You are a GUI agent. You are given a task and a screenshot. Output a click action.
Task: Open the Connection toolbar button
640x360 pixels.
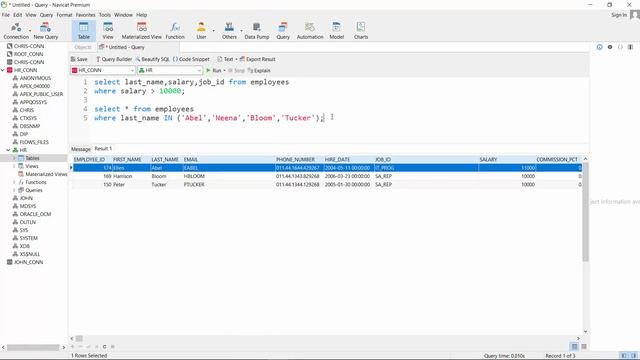16,31
